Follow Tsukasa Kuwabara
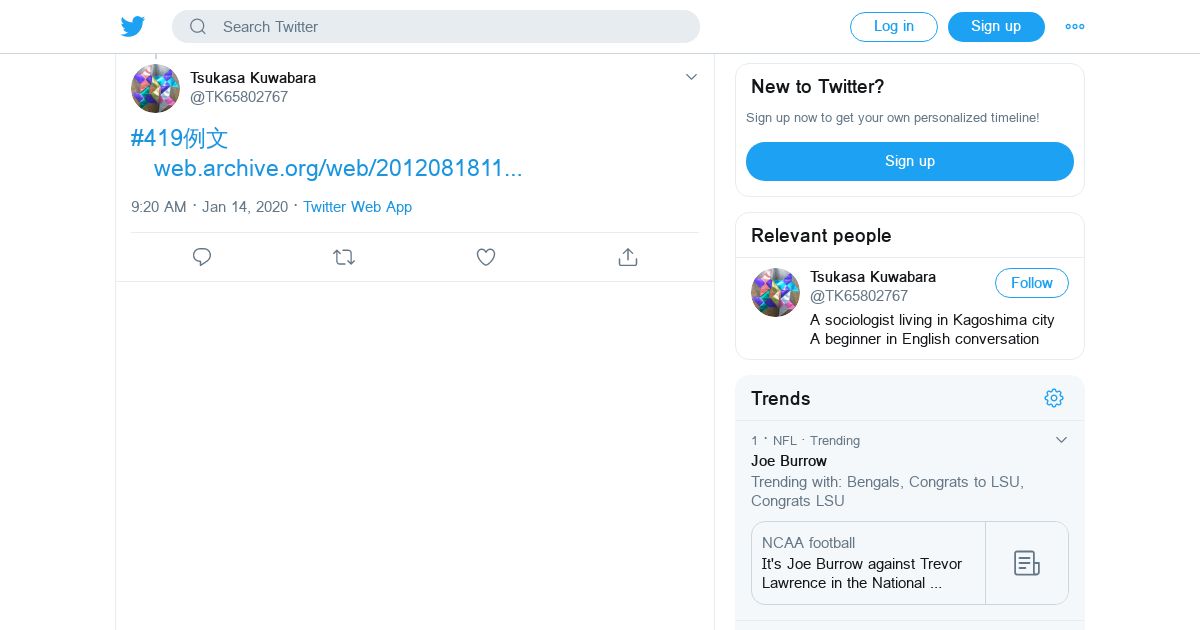Screen dimensions: 1200x630 (x=1031, y=283)
